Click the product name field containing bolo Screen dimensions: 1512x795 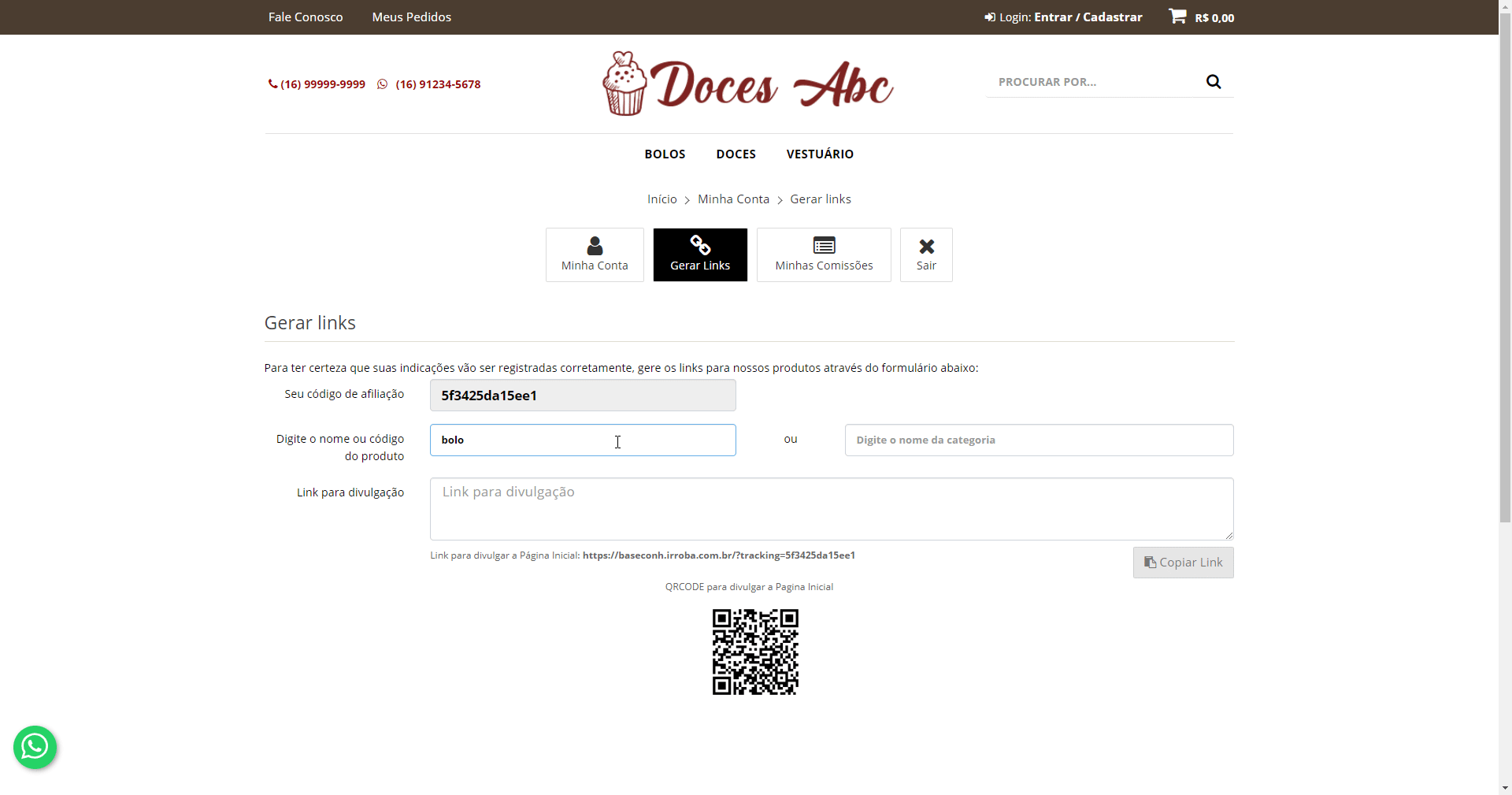coord(583,440)
